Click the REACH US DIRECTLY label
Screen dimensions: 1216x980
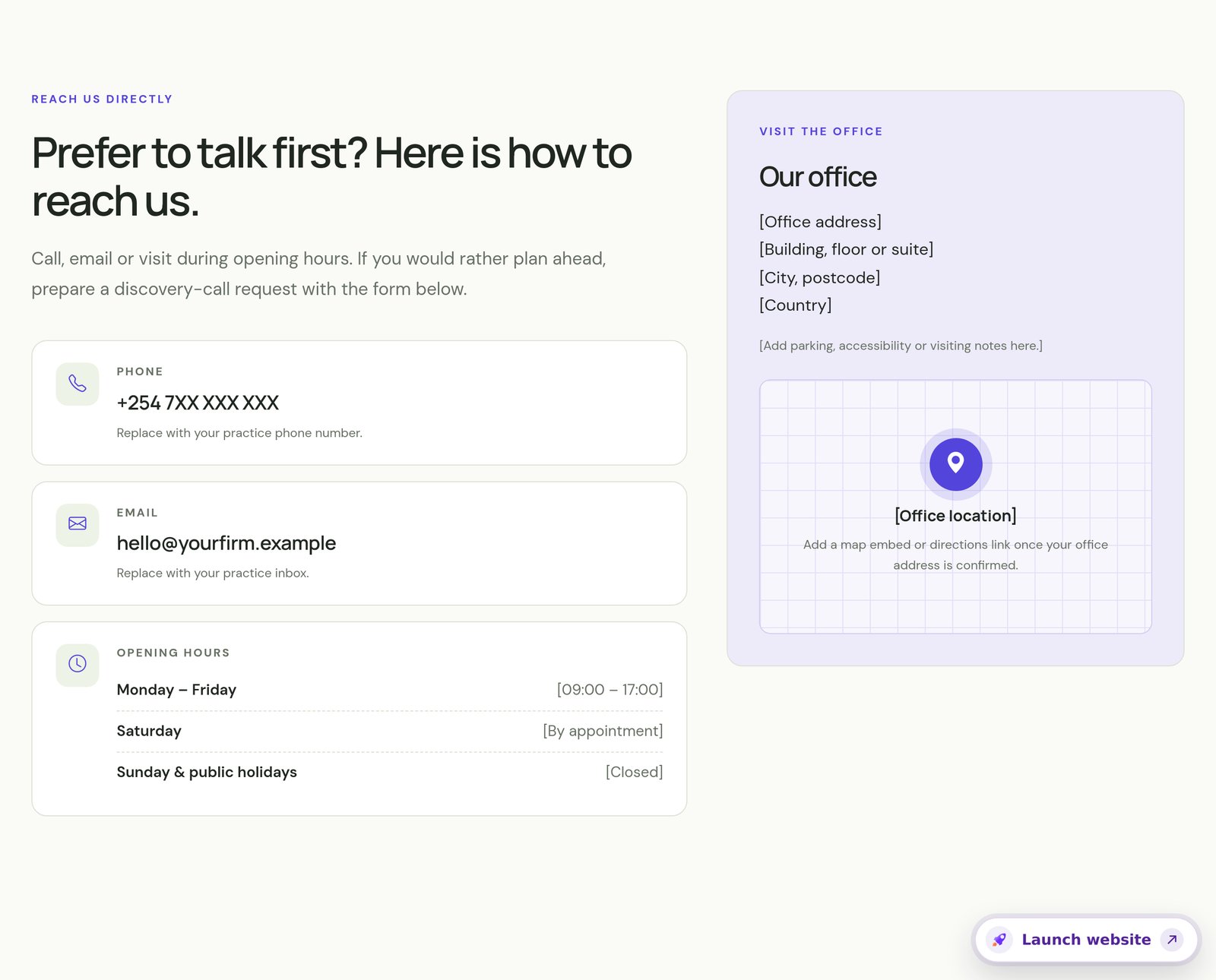click(x=102, y=100)
